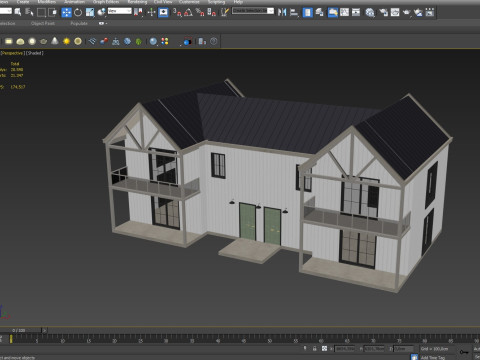Open the Material Editor
The width and height of the screenshot is (480, 360).
pyautogui.click(x=370, y=13)
